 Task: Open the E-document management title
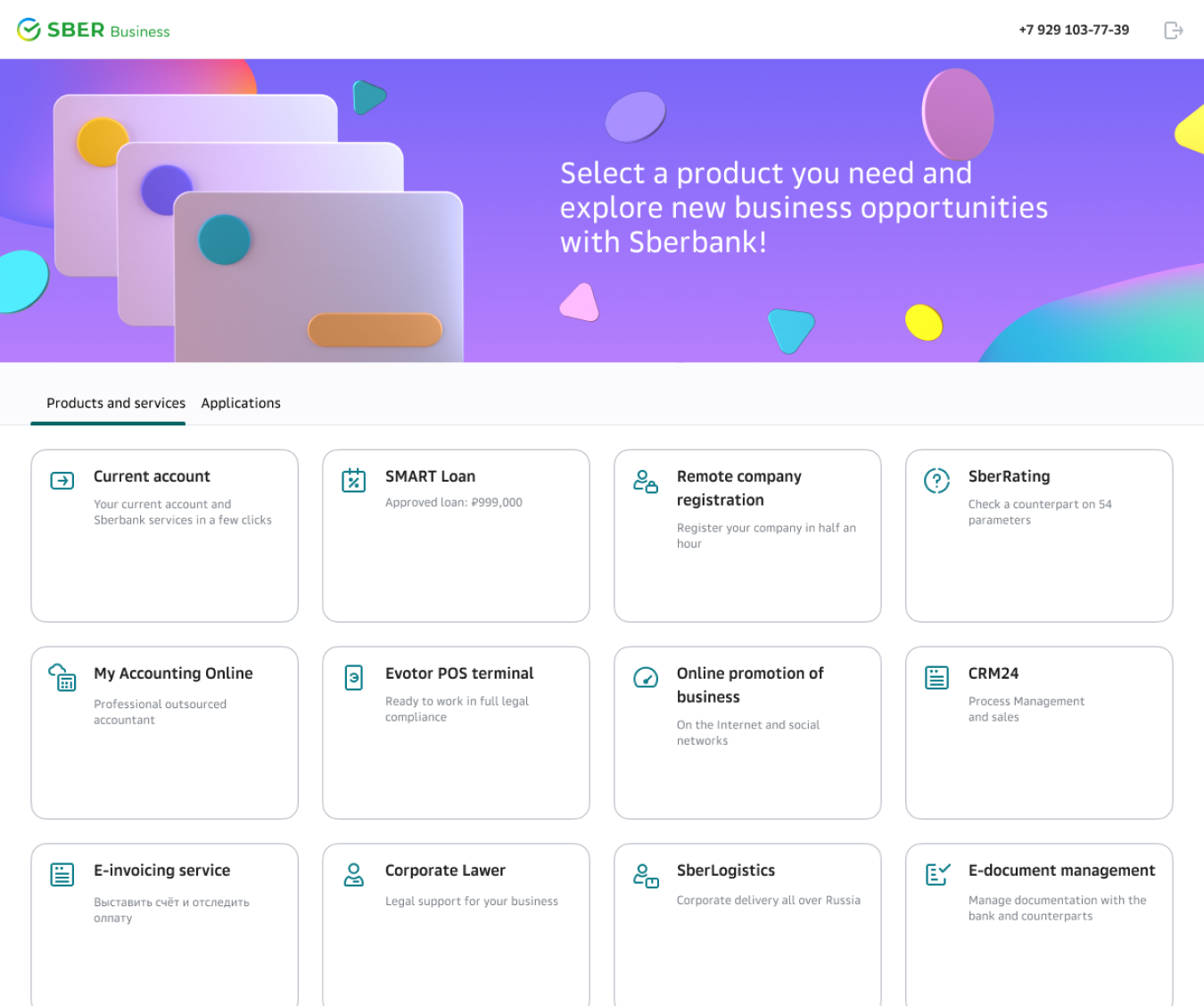click(x=1061, y=870)
